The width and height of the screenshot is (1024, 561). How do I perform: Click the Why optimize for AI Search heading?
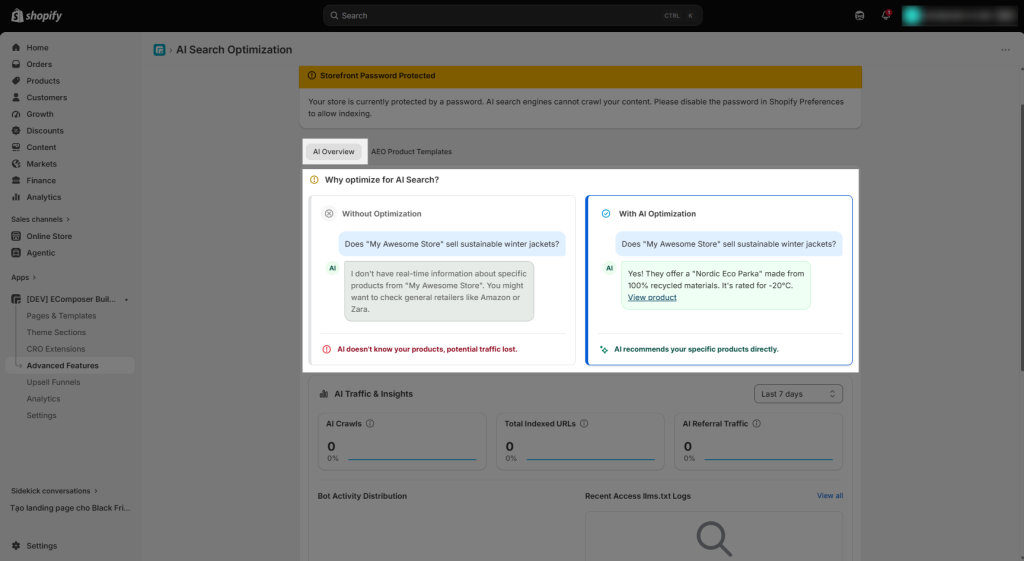point(381,180)
